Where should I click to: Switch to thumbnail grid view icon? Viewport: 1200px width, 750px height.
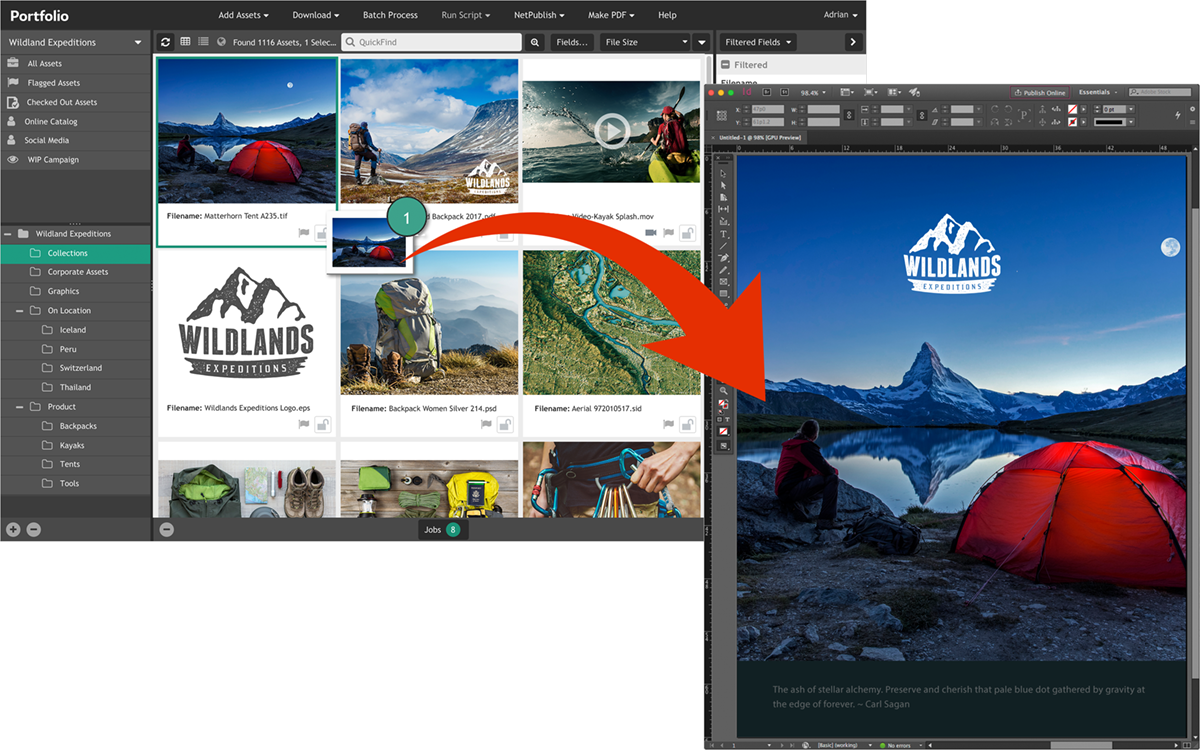coord(185,42)
